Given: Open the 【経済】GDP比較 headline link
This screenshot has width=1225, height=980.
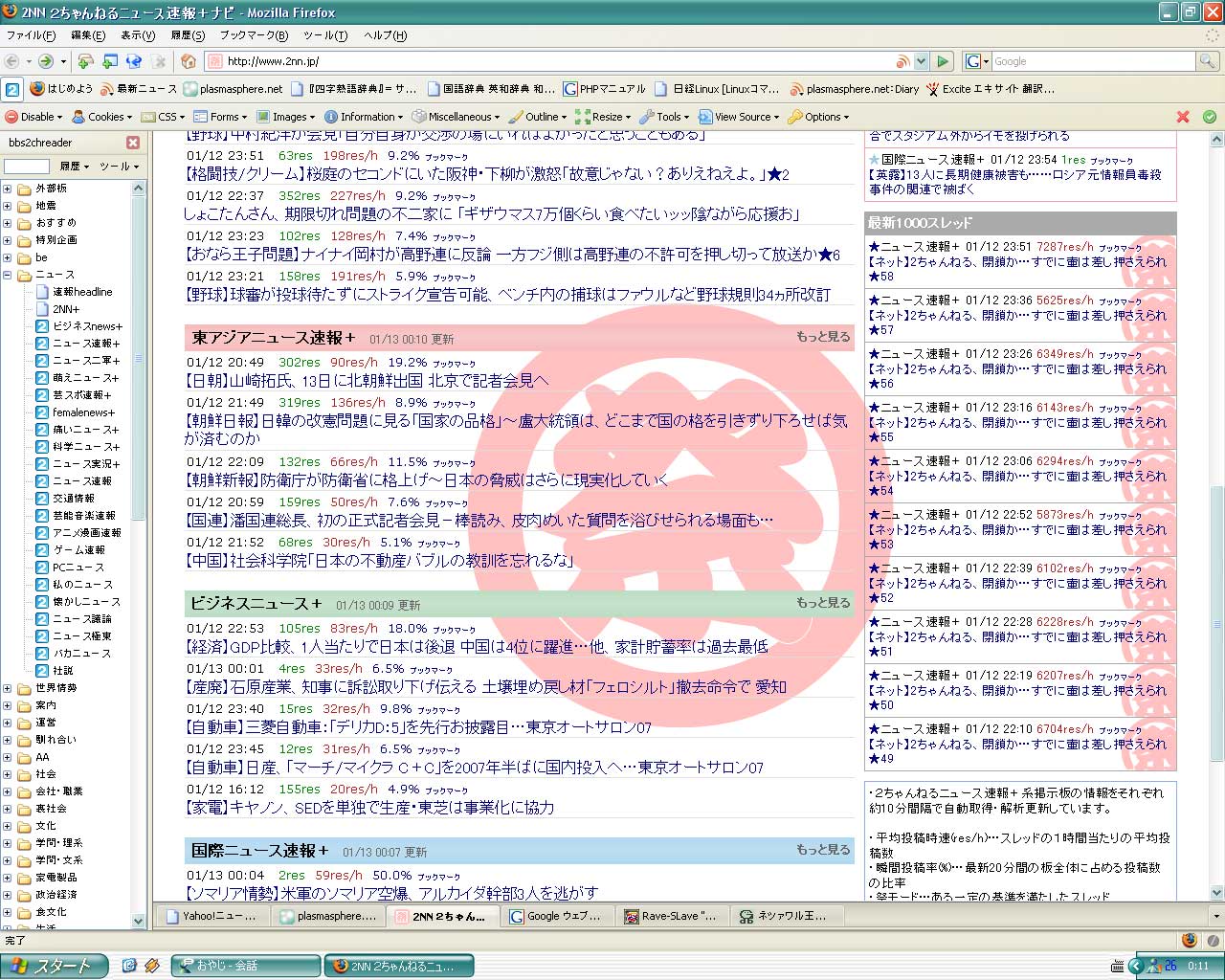Looking at the screenshot, I should pyautogui.click(x=477, y=647).
